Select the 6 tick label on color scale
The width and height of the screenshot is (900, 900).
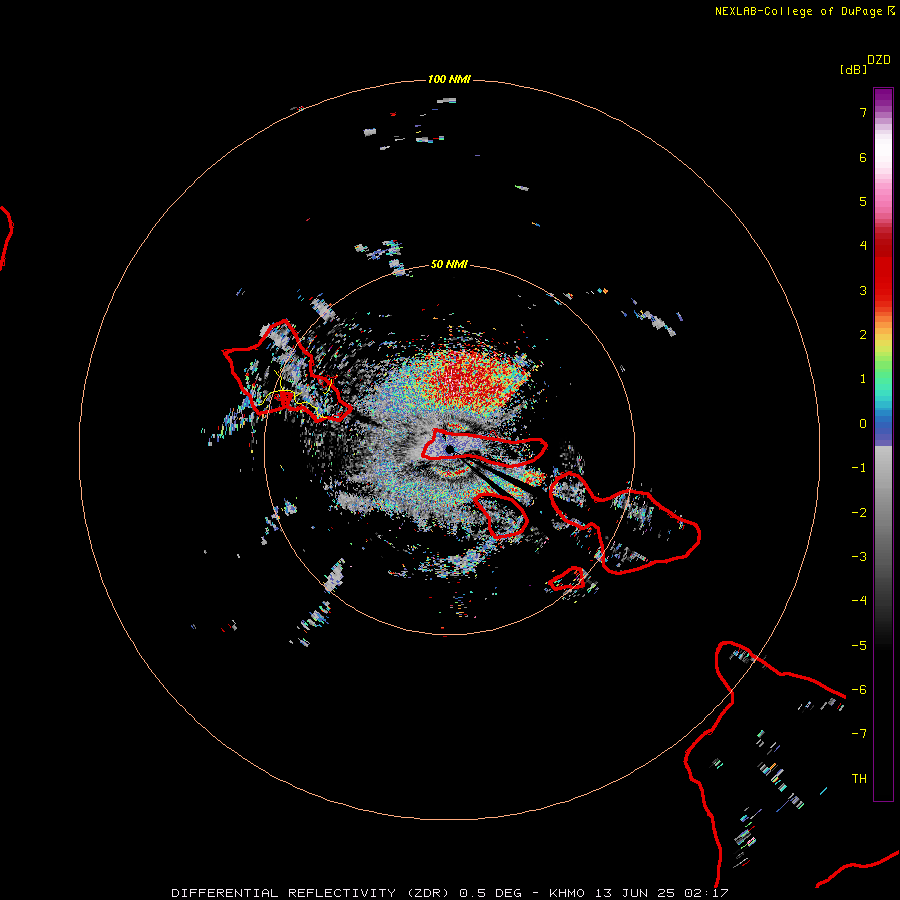point(863,157)
